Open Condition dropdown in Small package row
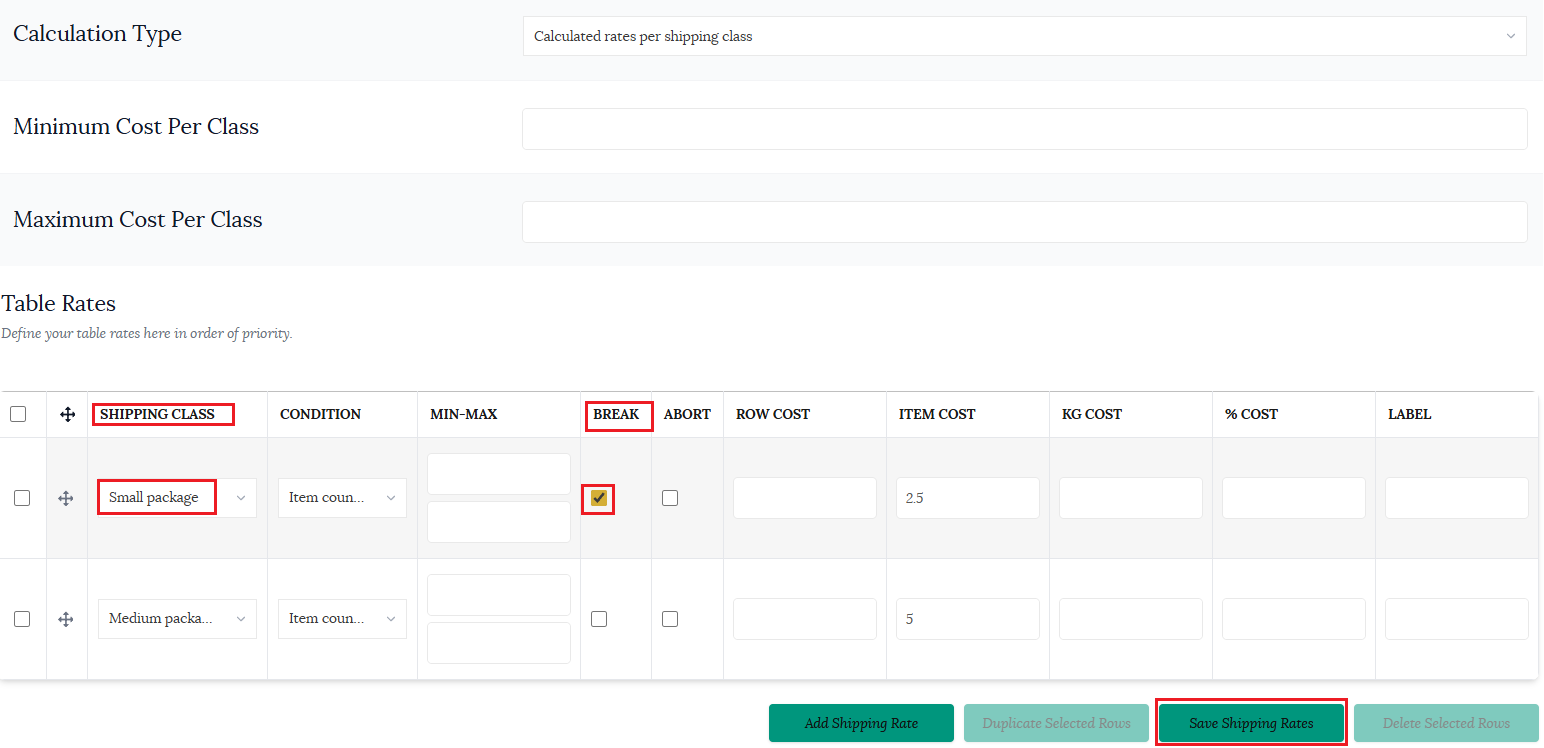 point(342,498)
